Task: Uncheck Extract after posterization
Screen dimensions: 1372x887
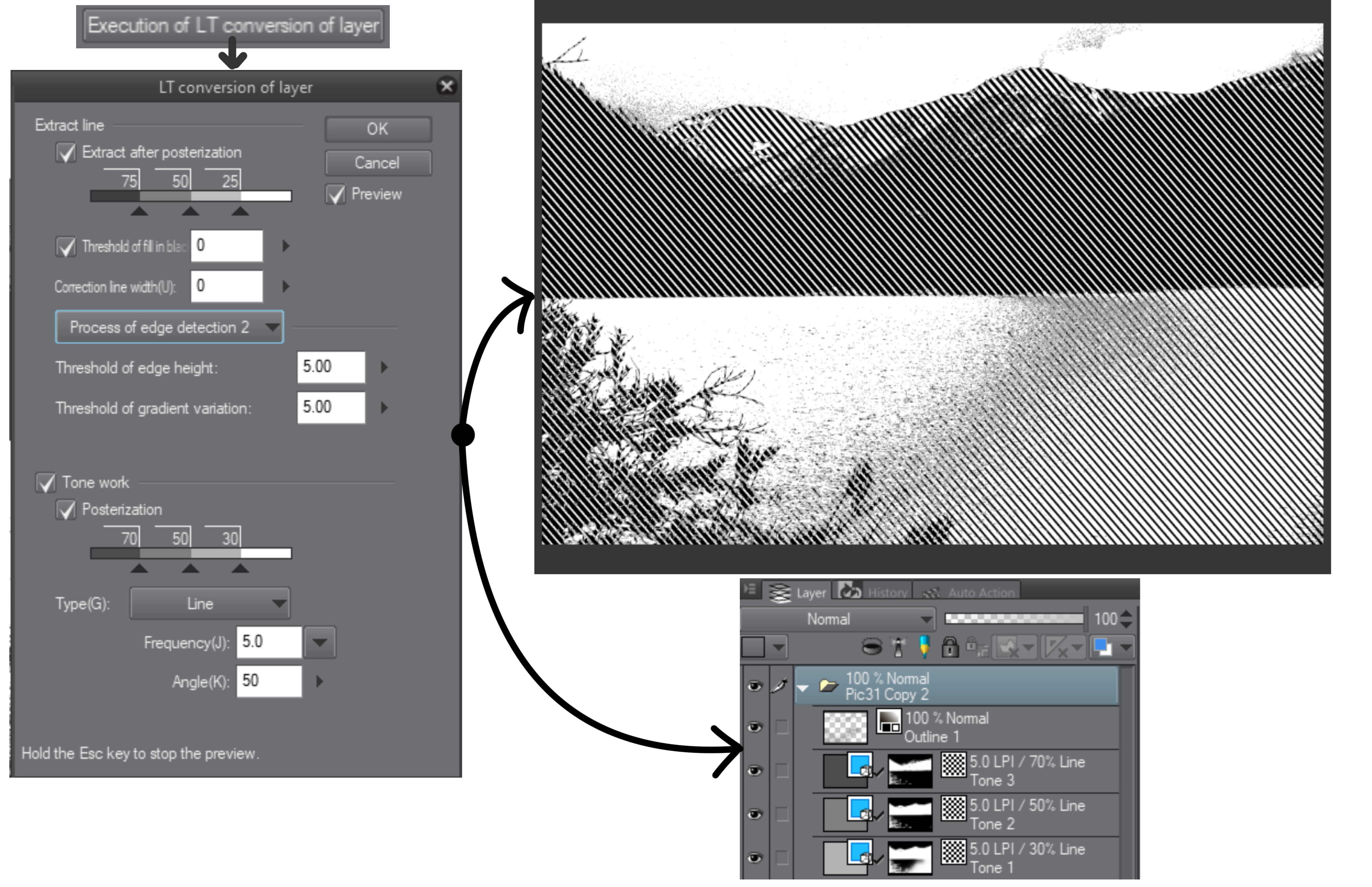Action: tap(66, 153)
